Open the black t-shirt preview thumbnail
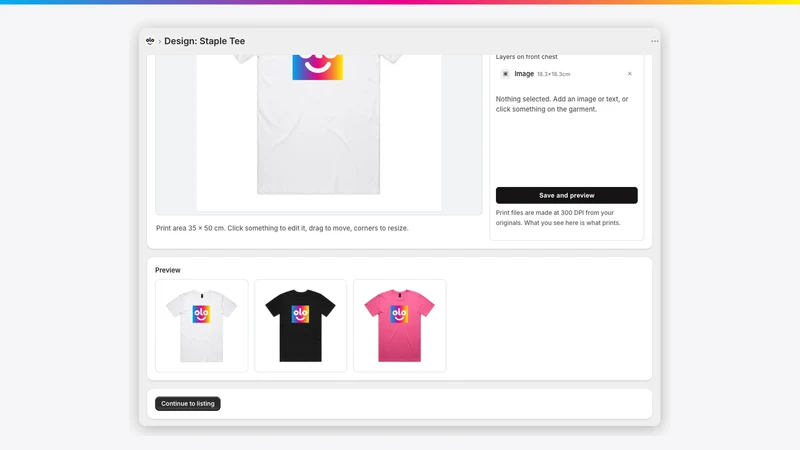 (301, 326)
